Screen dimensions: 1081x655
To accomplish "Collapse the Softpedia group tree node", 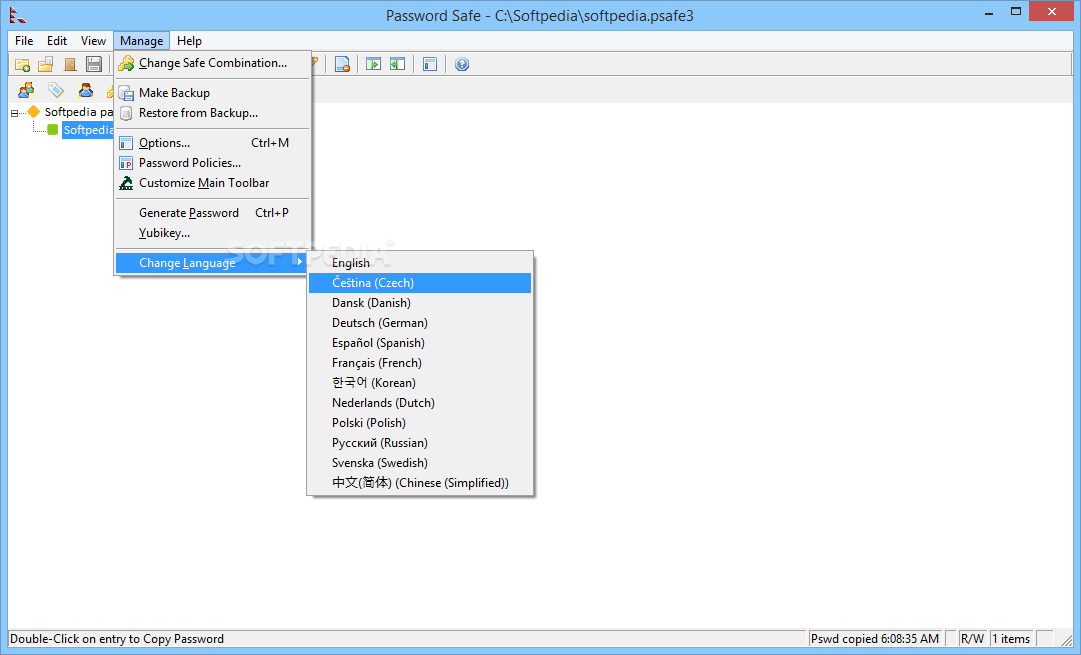I will click(14, 113).
